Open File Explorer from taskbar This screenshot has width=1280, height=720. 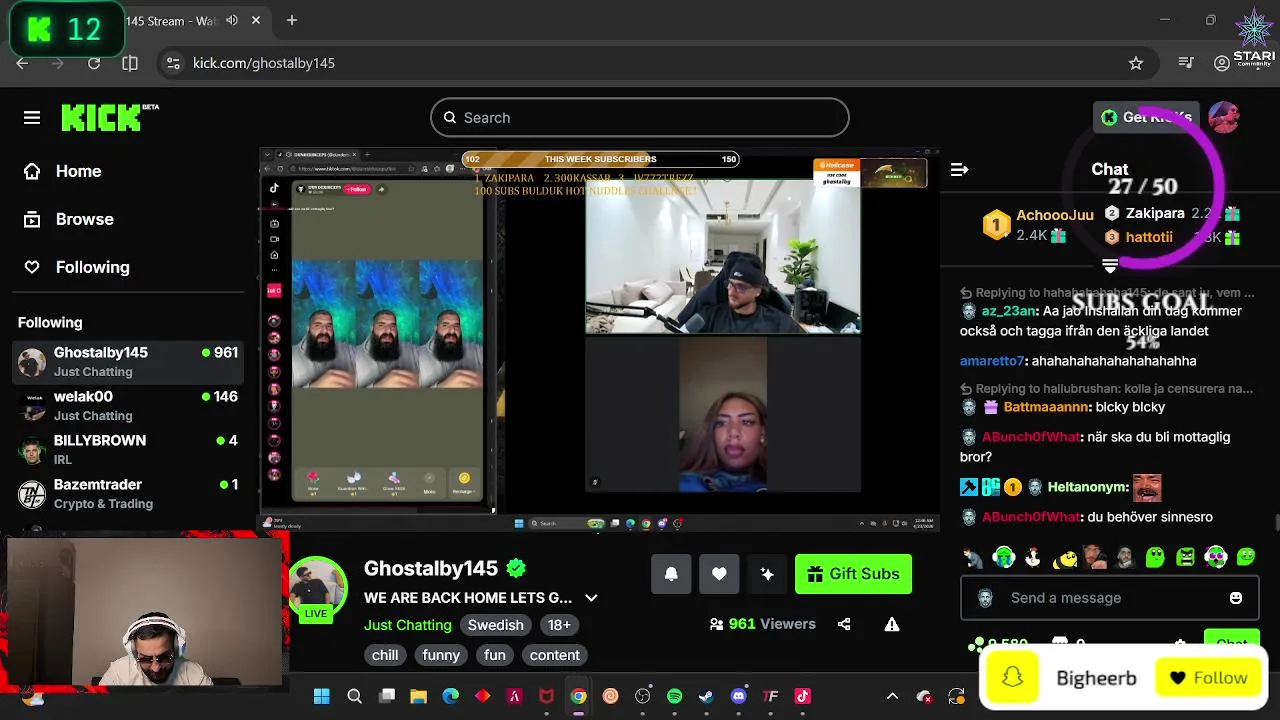(x=418, y=696)
